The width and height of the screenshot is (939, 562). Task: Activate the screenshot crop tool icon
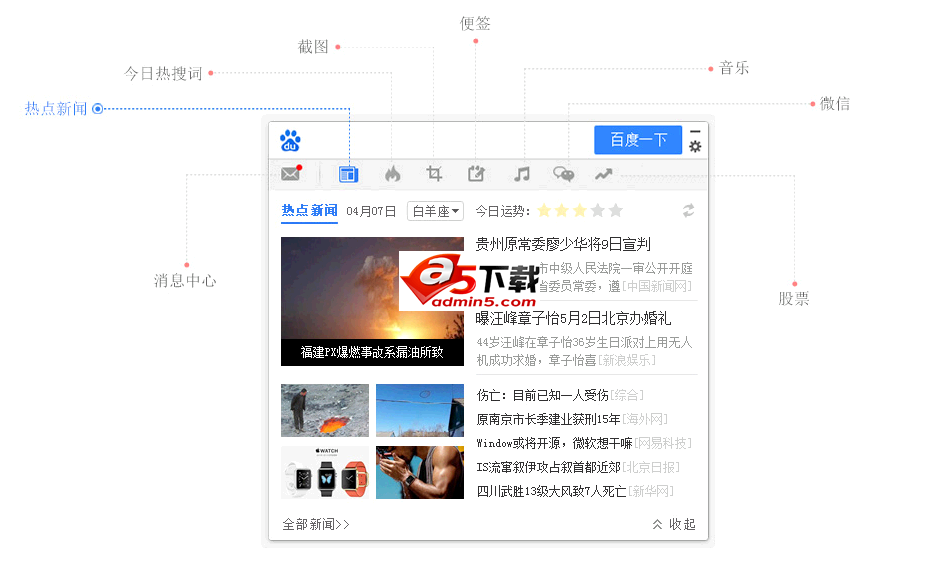pos(434,173)
